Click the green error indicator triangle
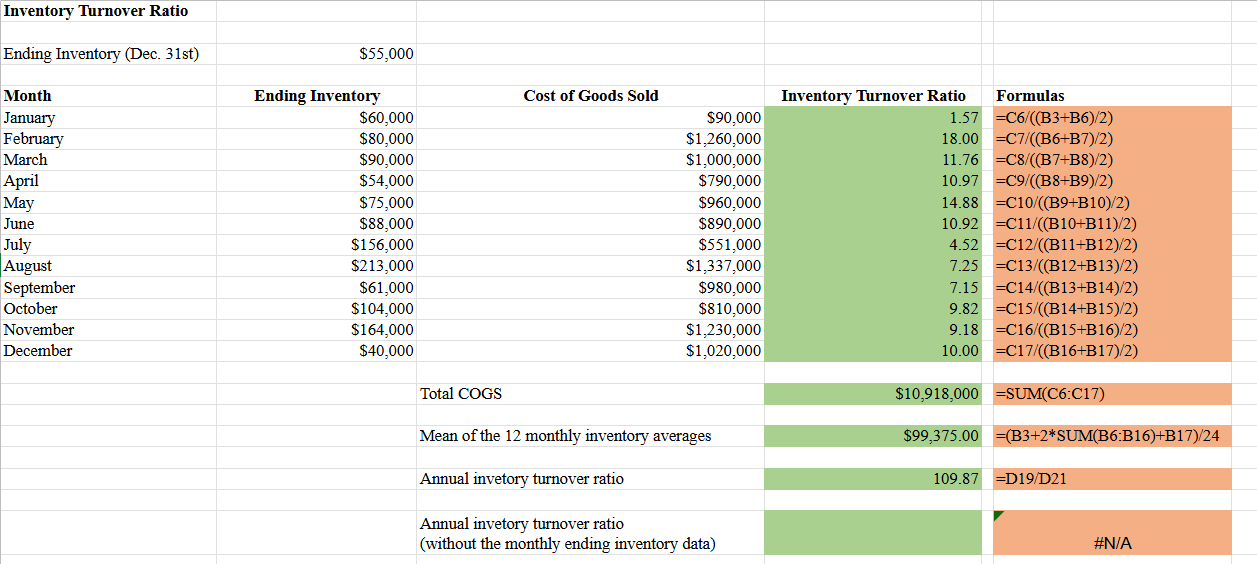1257x564 pixels. [999, 516]
